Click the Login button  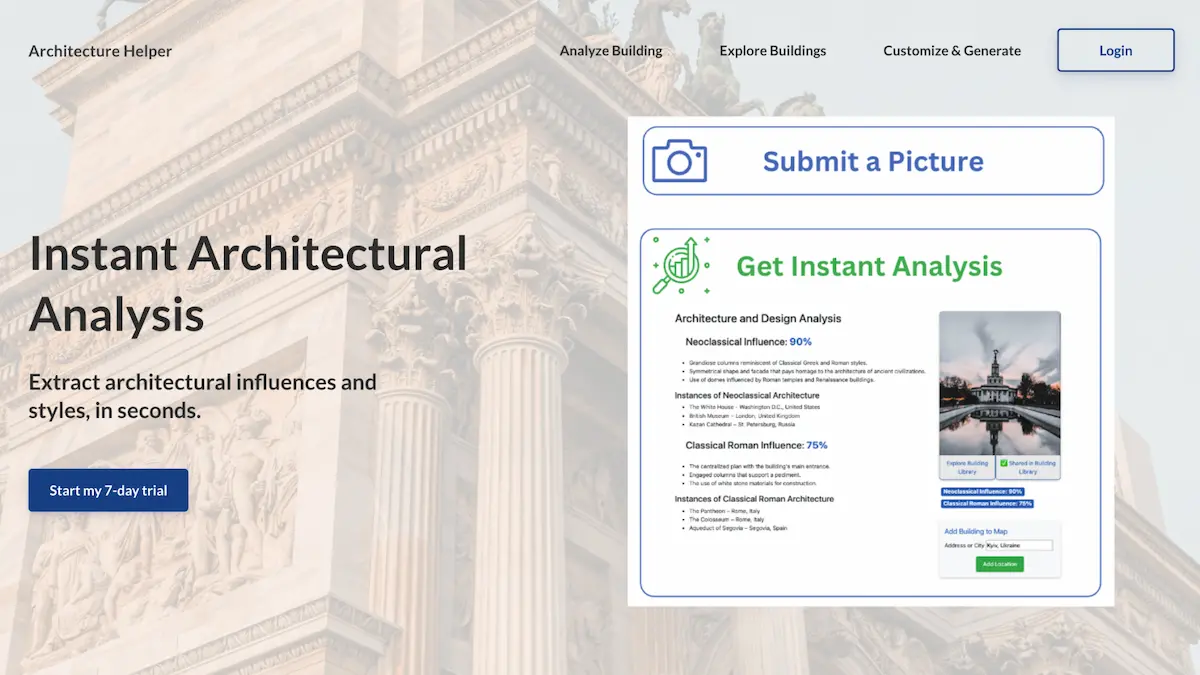[1115, 50]
